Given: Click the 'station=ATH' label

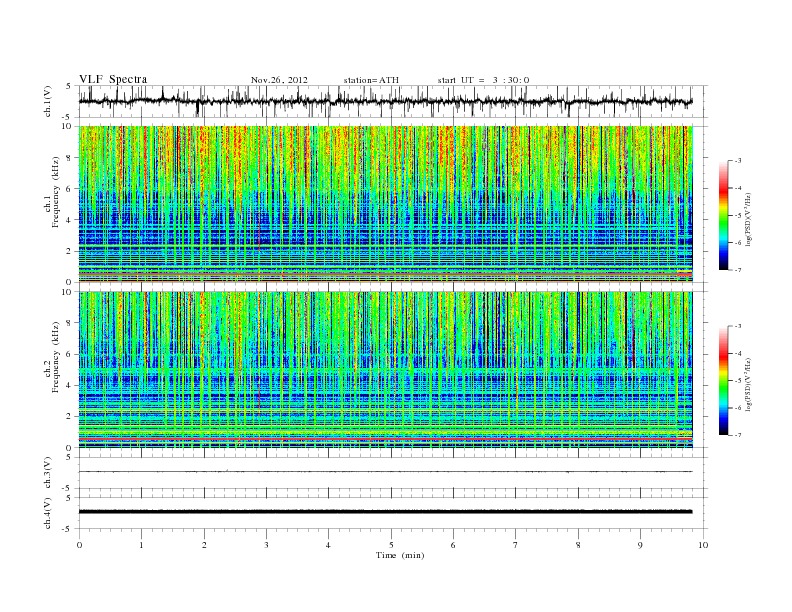Looking at the screenshot, I should 371,80.
